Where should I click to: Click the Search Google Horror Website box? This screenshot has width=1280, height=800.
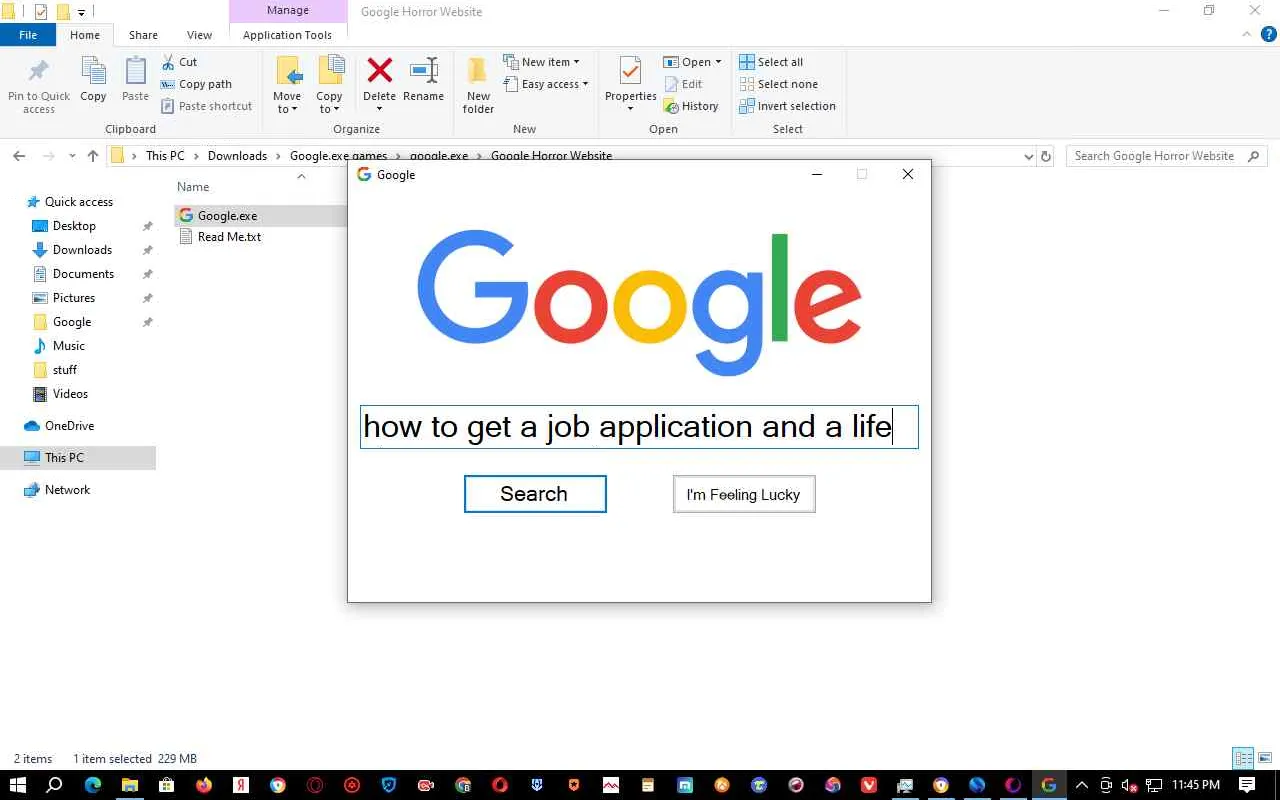point(1166,156)
